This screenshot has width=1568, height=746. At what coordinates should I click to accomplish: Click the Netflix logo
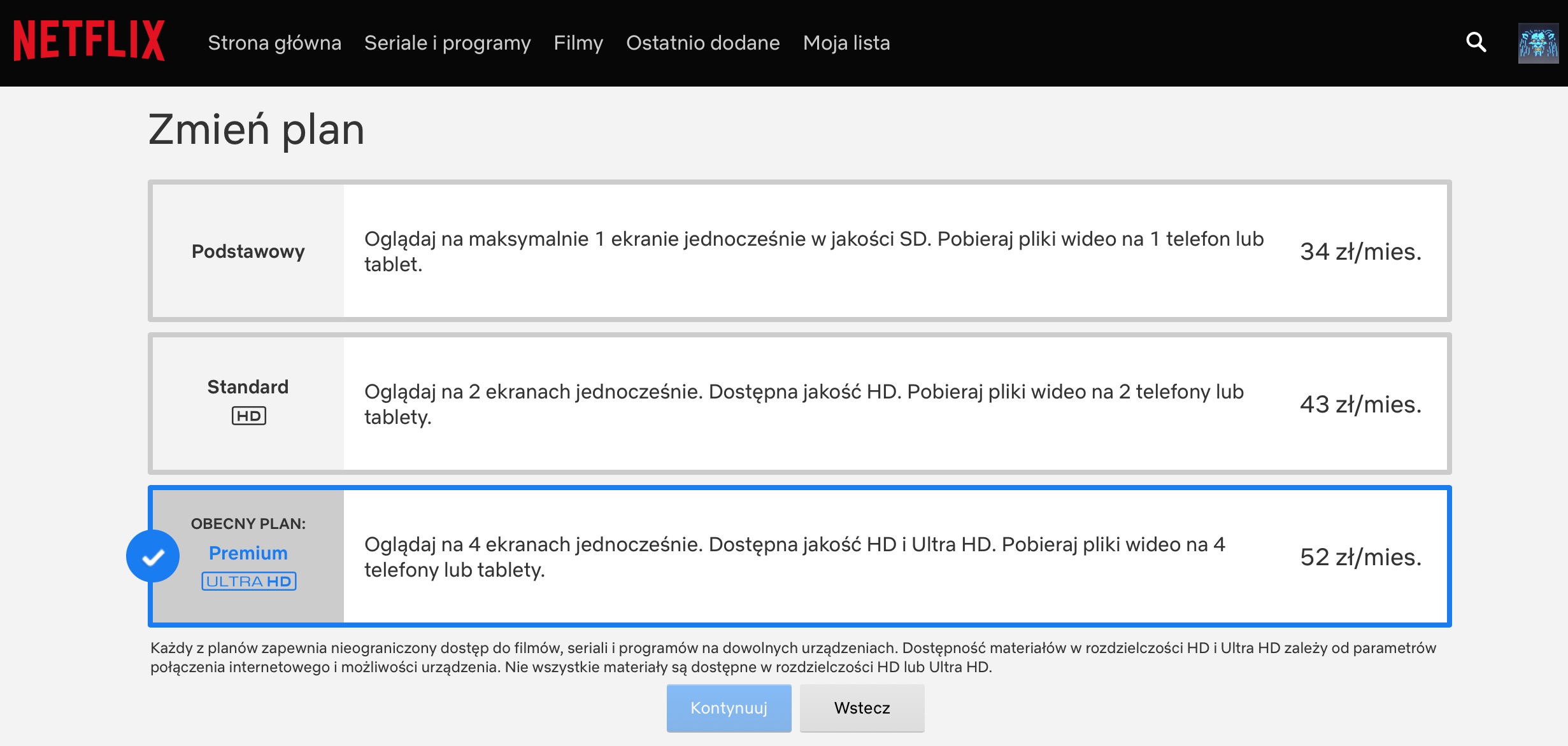point(89,41)
